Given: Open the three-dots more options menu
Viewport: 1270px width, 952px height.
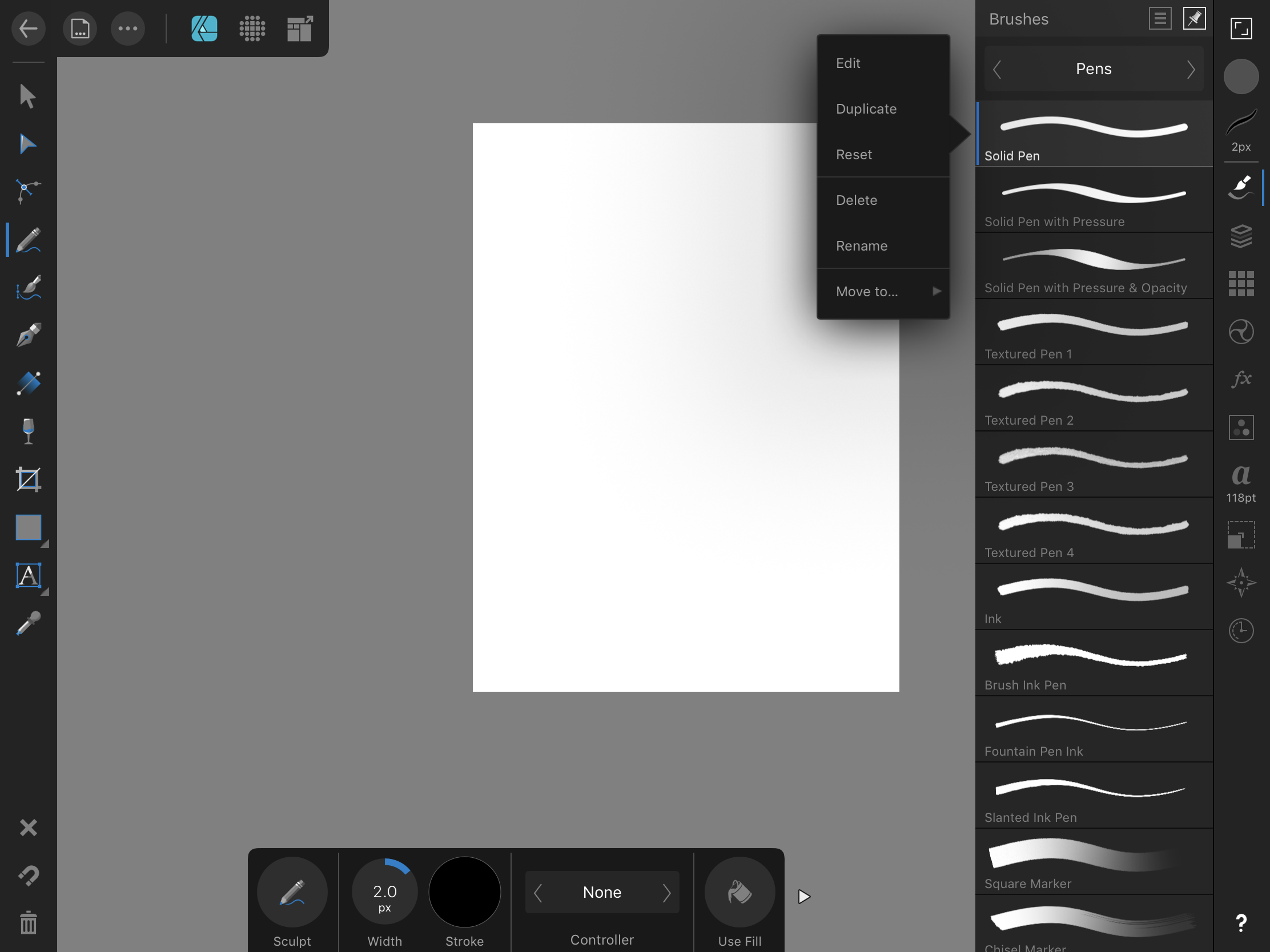Looking at the screenshot, I should pyautogui.click(x=127, y=28).
